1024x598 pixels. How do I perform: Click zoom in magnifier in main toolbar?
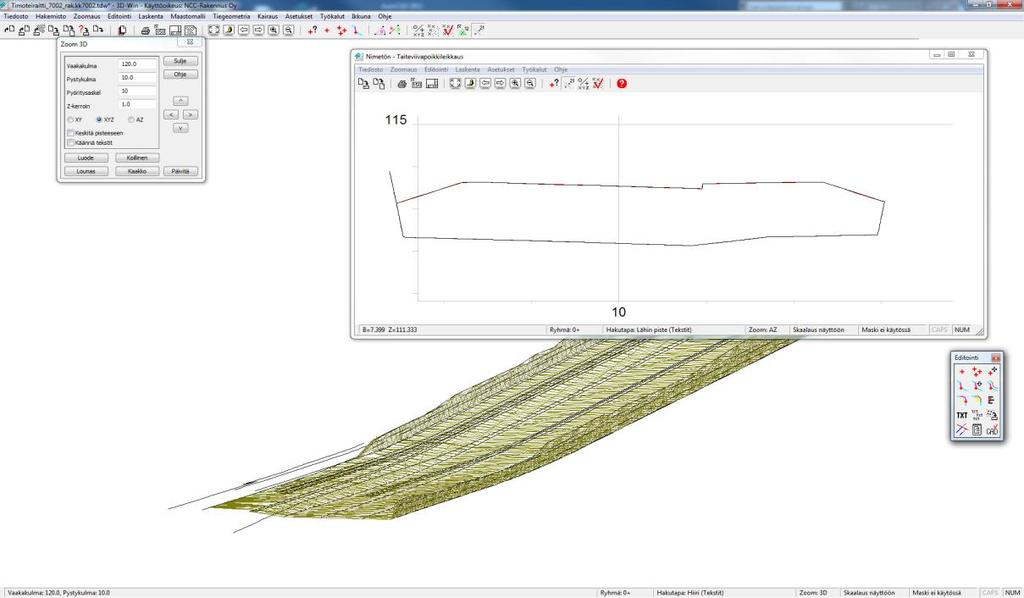pos(274,30)
